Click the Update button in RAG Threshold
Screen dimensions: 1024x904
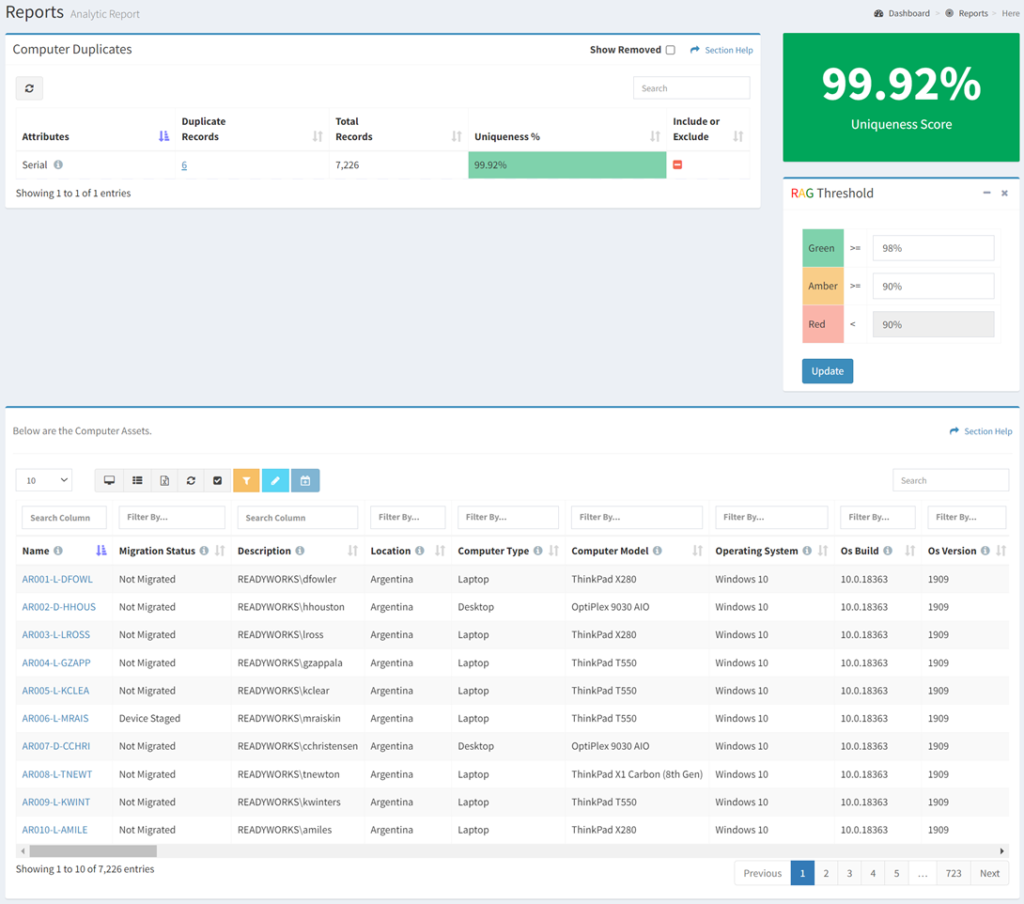[x=827, y=370]
